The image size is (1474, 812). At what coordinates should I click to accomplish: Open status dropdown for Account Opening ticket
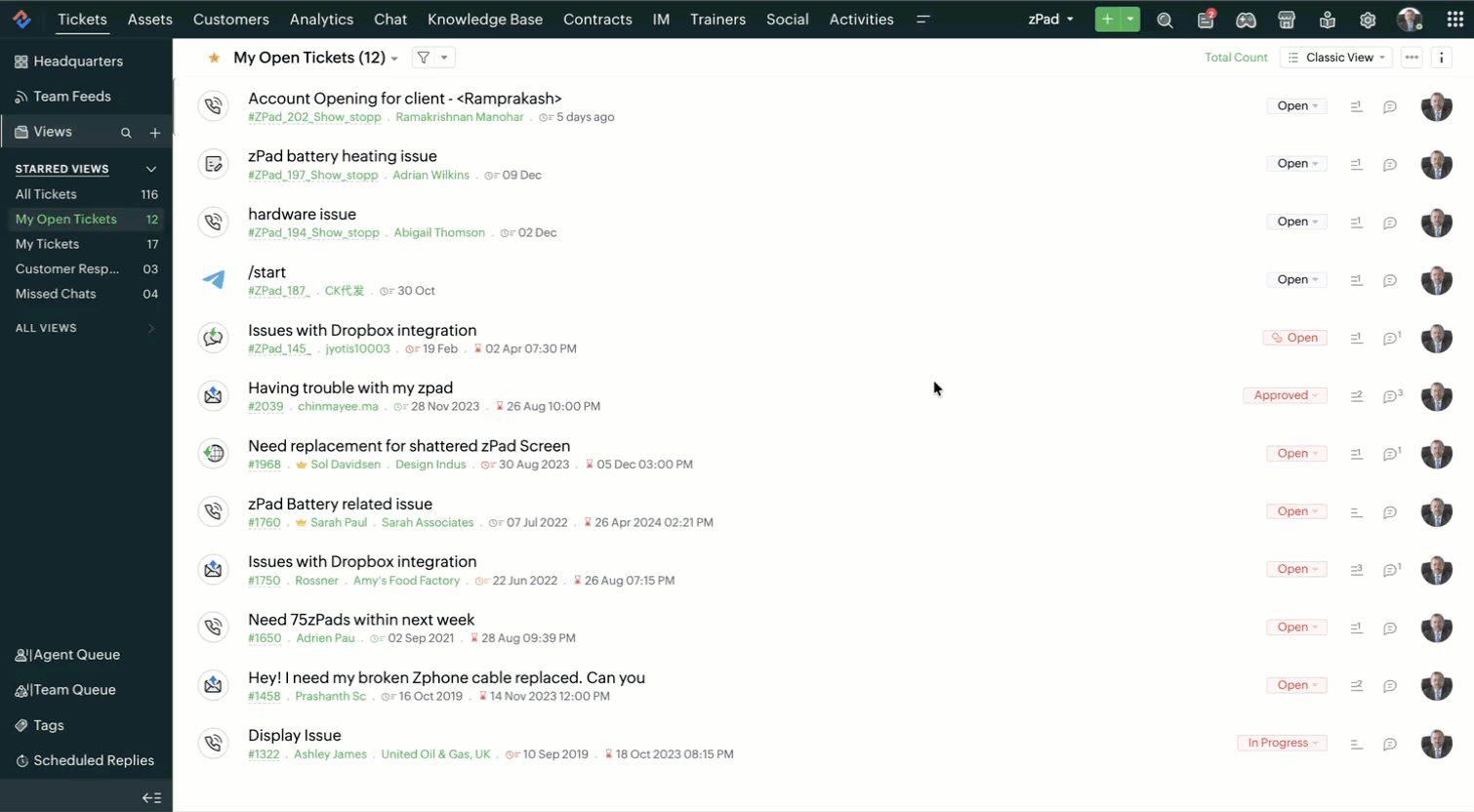click(1296, 105)
